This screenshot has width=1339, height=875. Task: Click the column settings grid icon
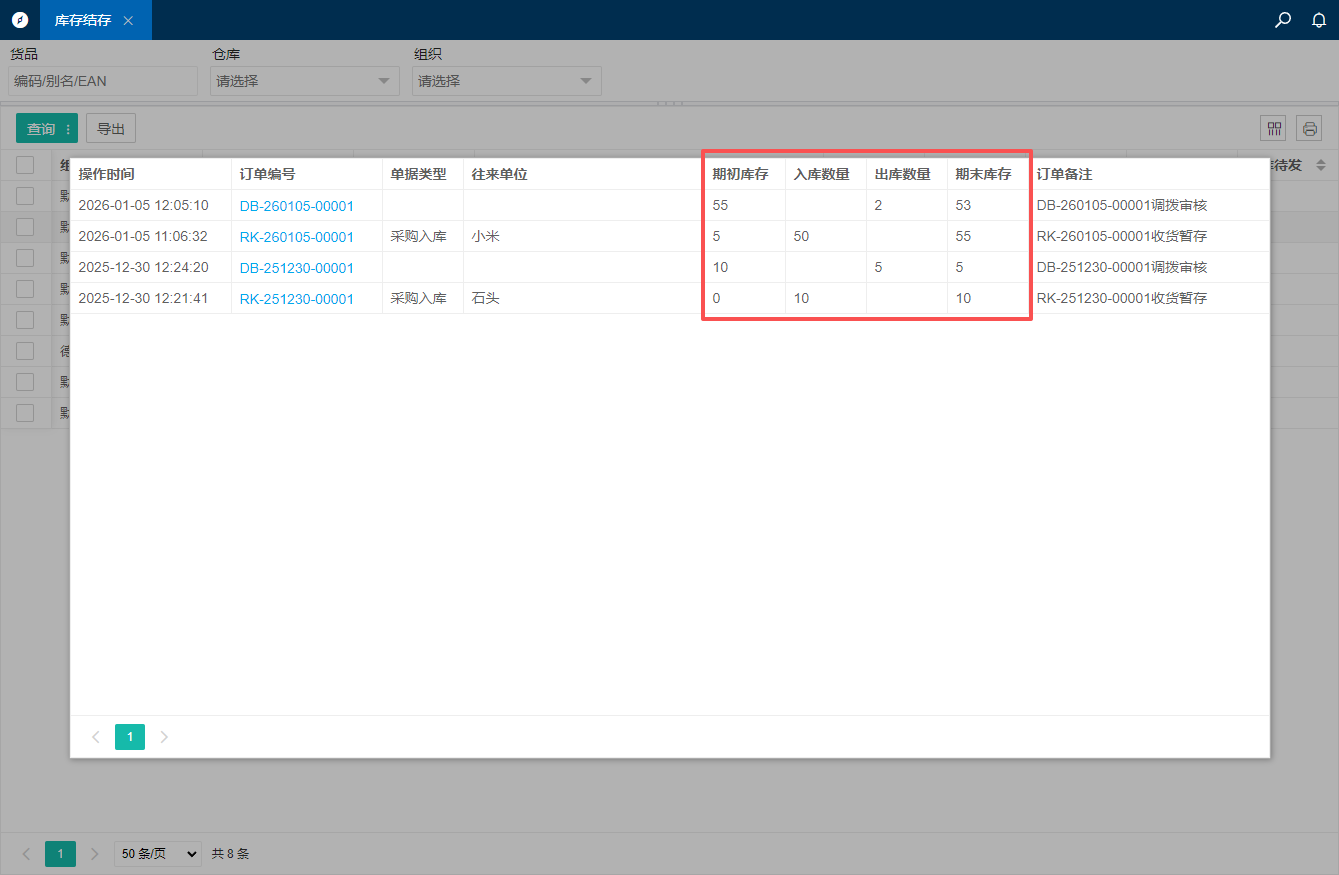click(1273, 128)
